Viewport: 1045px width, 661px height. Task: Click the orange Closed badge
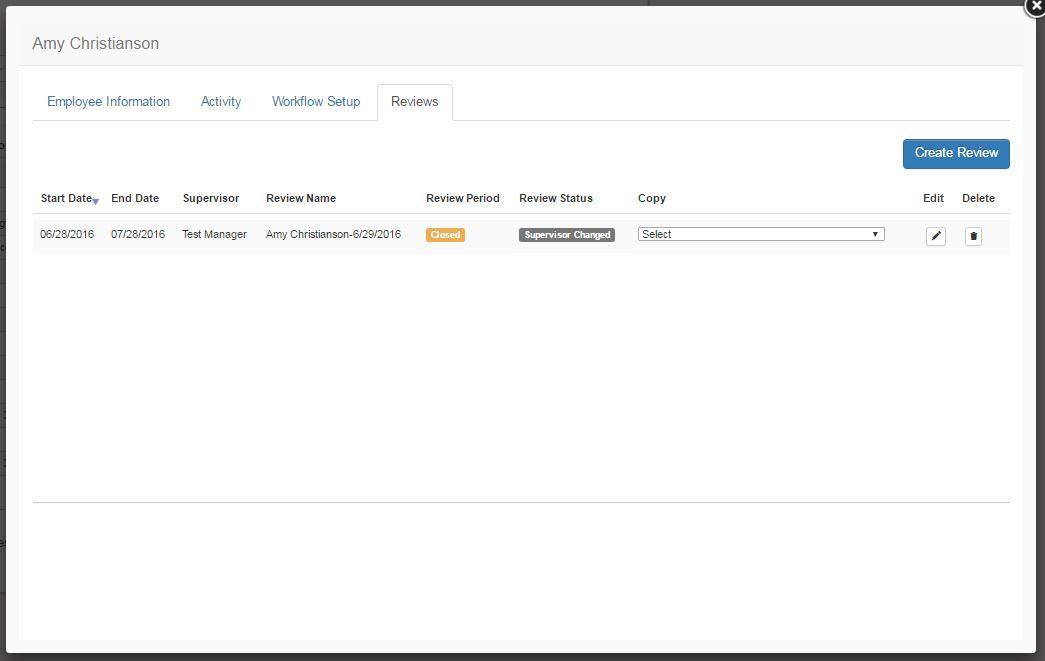point(445,235)
